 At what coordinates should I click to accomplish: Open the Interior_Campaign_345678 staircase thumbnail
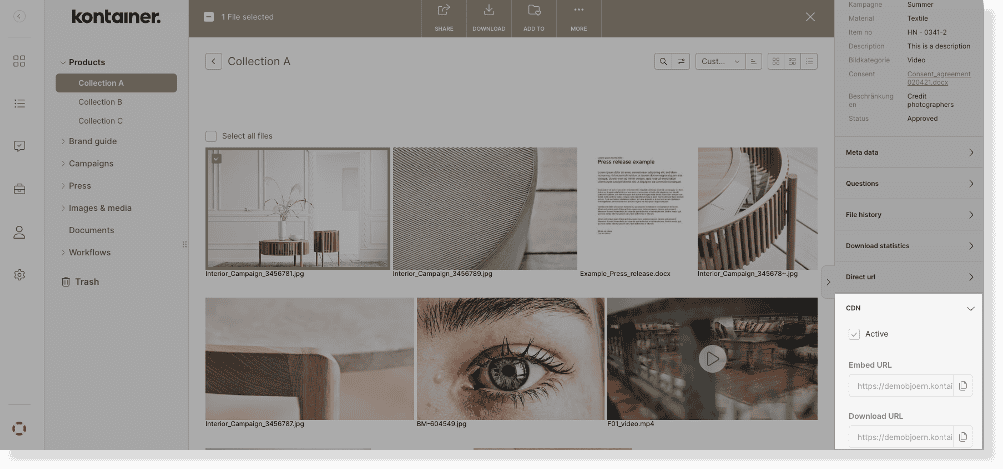point(757,209)
